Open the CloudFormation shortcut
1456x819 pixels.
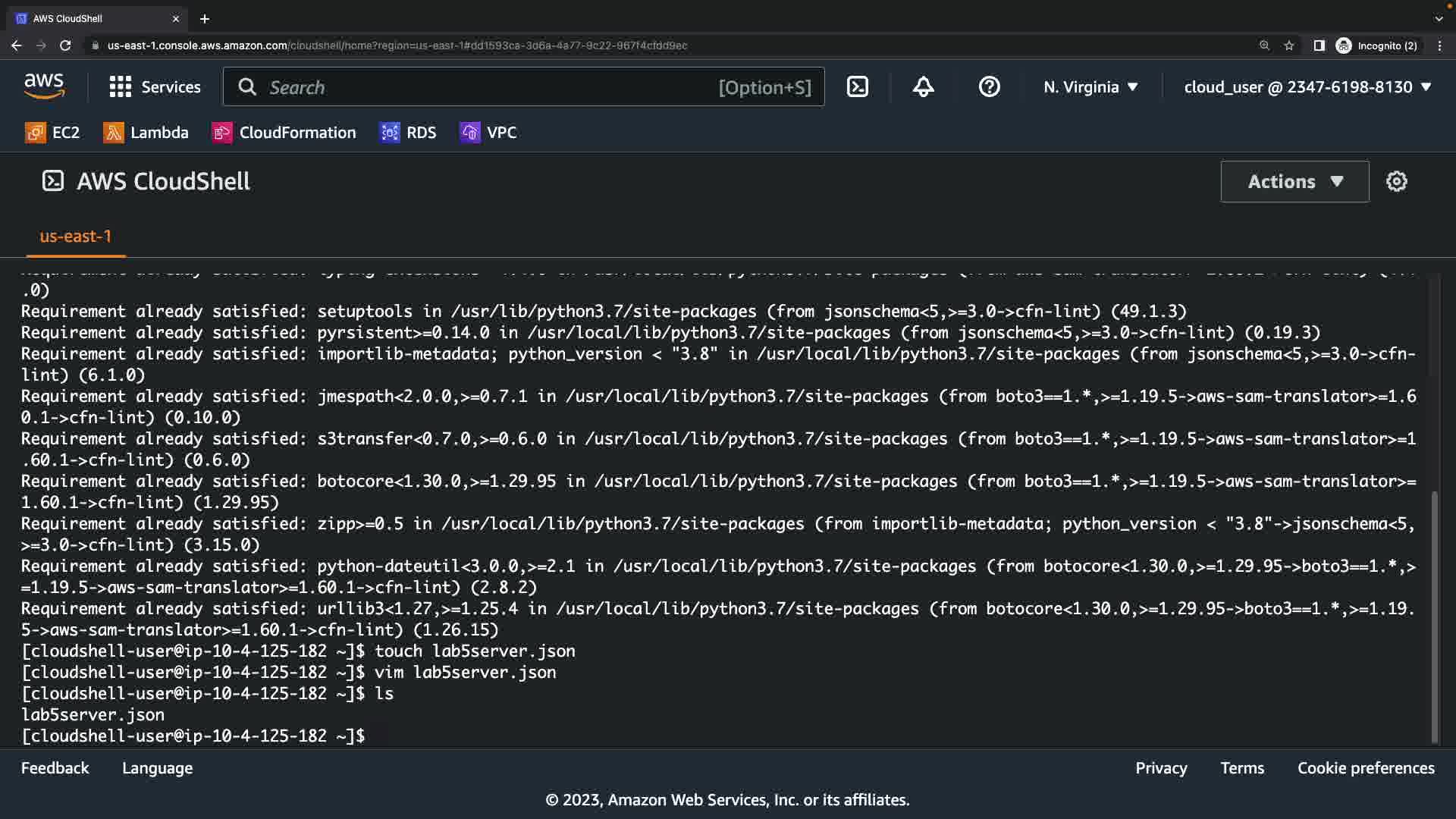[x=284, y=133]
